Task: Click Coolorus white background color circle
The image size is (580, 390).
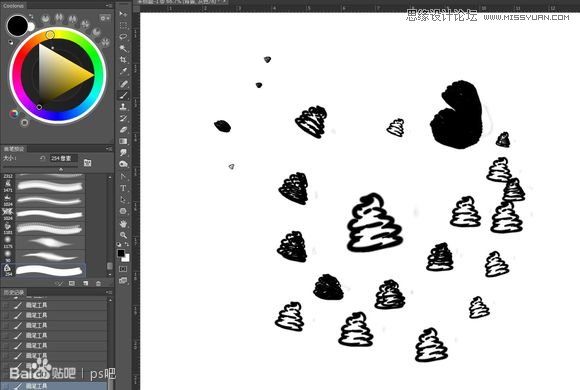Action: tap(31, 27)
